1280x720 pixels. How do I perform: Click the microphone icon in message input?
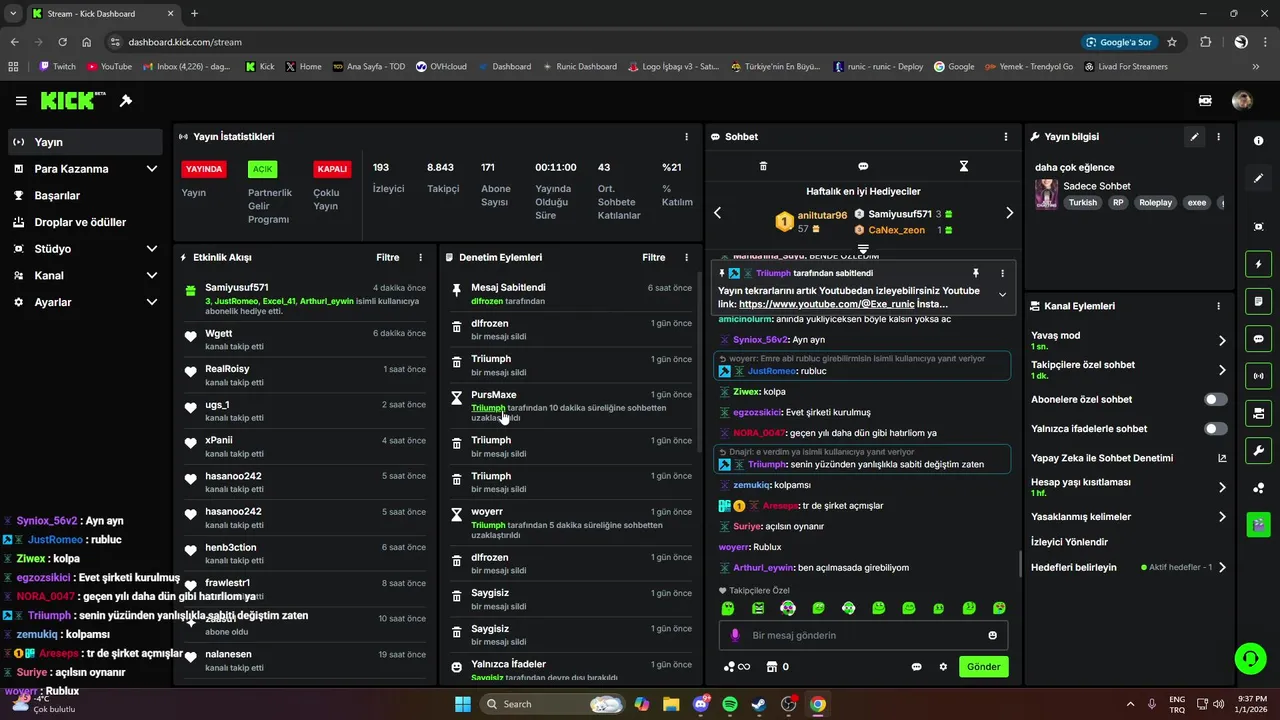[x=735, y=635]
